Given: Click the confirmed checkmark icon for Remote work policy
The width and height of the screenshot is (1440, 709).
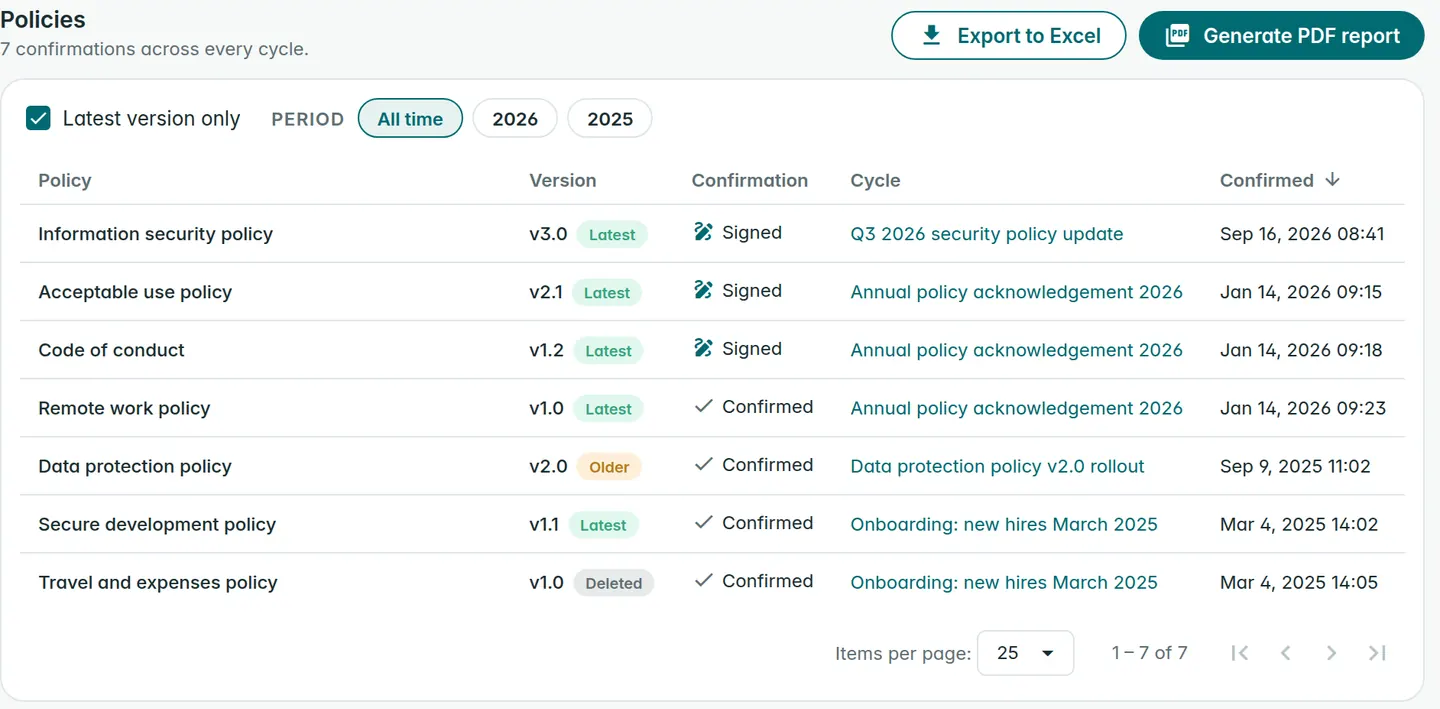Looking at the screenshot, I should pyautogui.click(x=703, y=406).
